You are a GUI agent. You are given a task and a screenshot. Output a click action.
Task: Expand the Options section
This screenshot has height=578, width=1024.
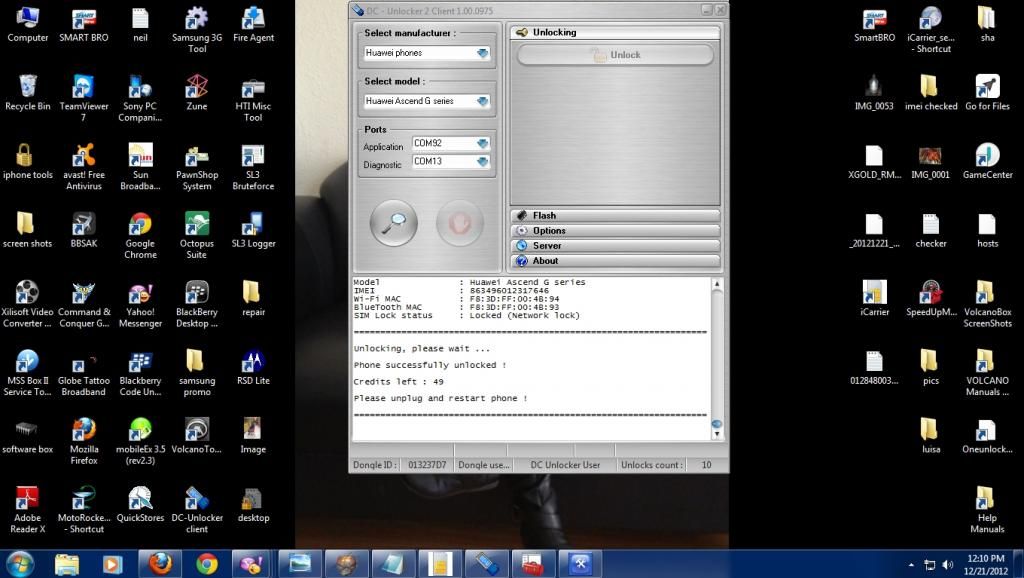[615, 231]
